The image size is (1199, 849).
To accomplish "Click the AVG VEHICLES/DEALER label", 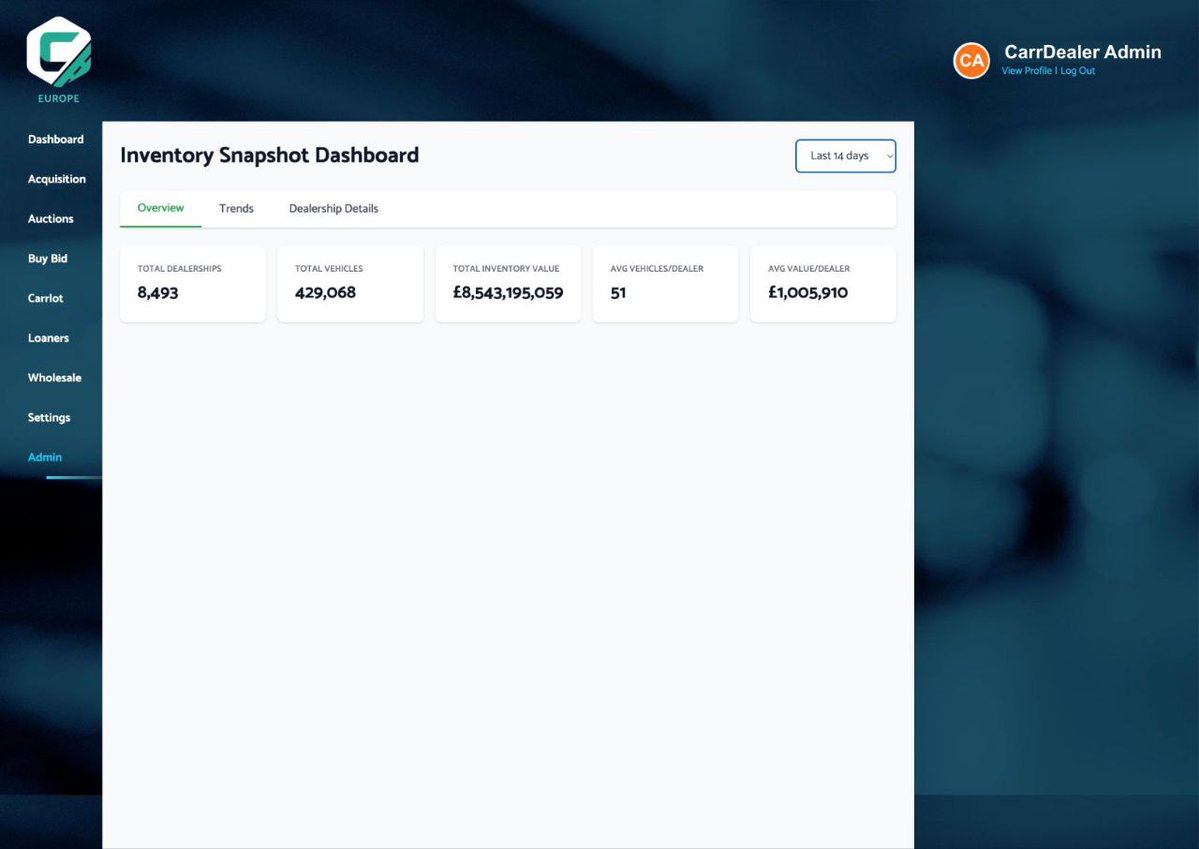I will [x=657, y=268].
